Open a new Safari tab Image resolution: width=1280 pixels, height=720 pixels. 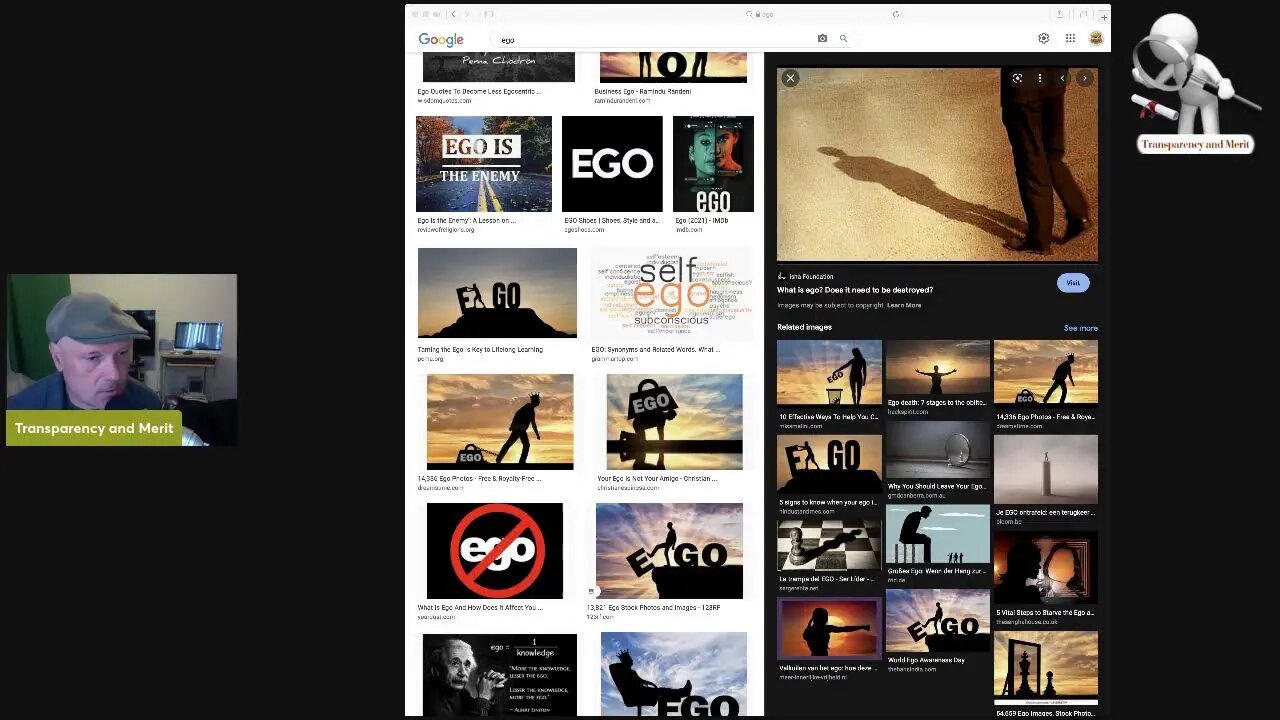[1104, 17]
